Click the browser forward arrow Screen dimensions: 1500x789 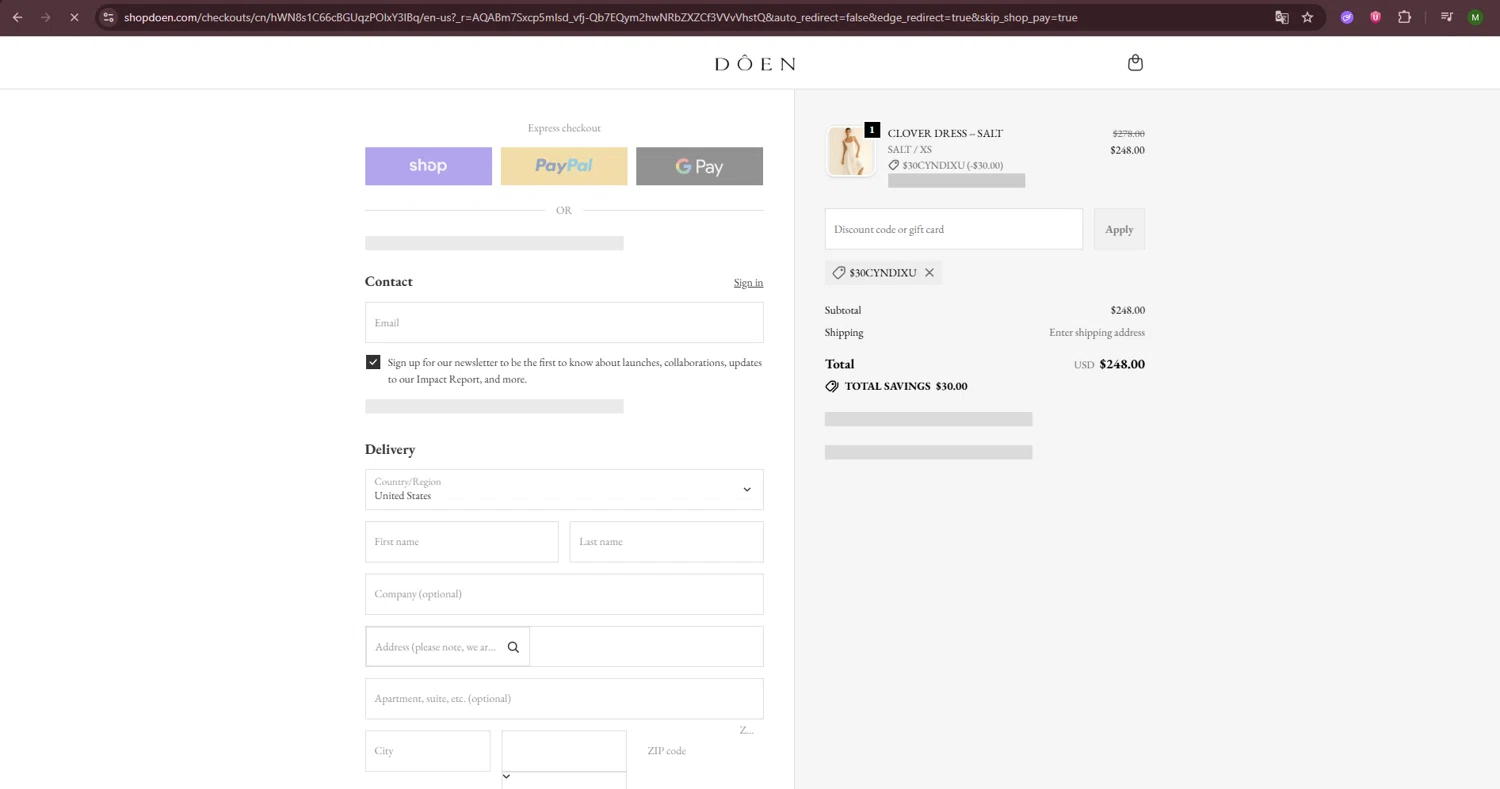tap(45, 17)
